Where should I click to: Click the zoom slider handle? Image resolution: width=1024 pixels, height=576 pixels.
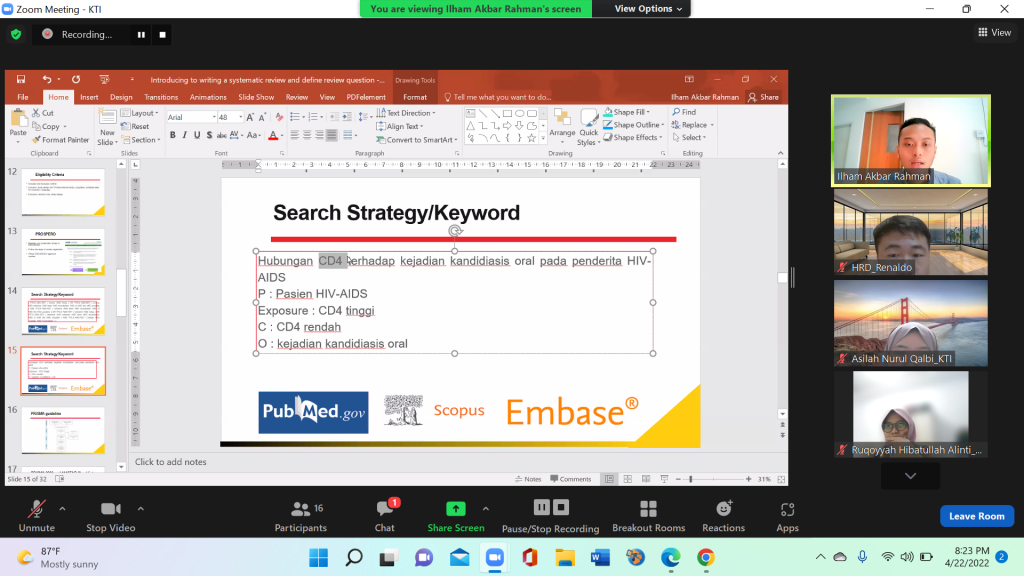[x=690, y=479]
